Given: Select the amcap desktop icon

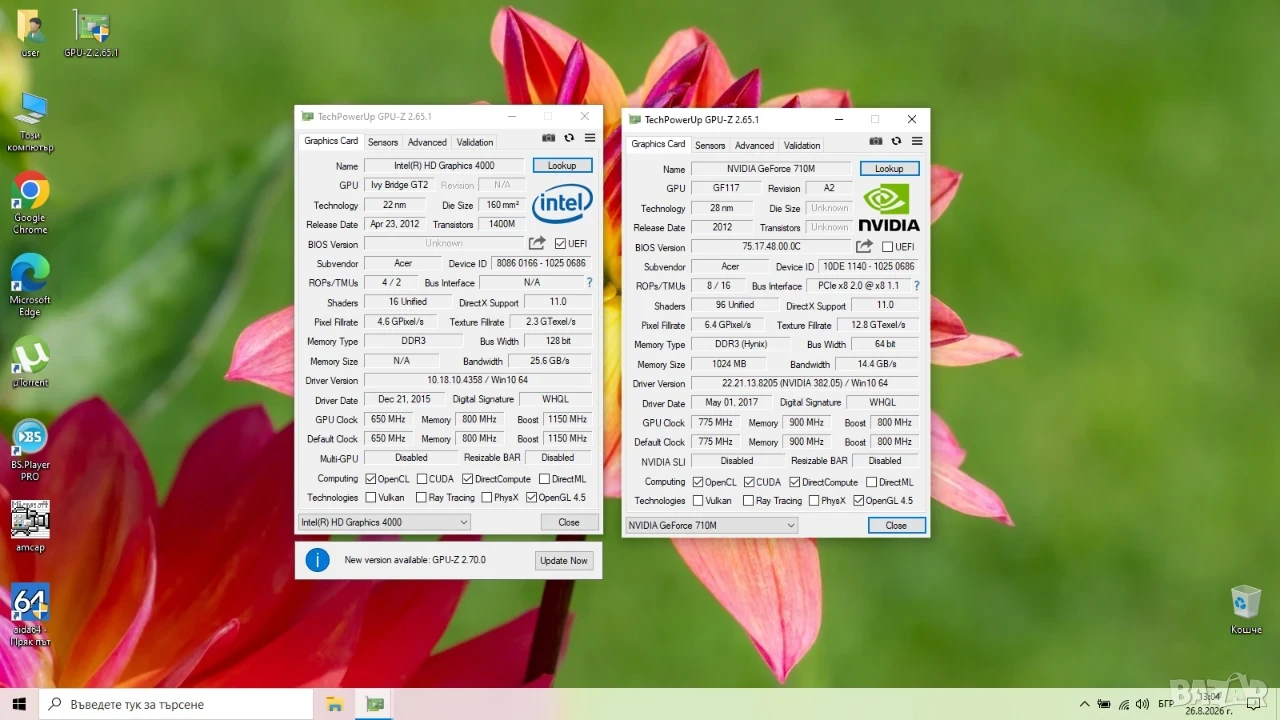Looking at the screenshot, I should tap(30, 526).
